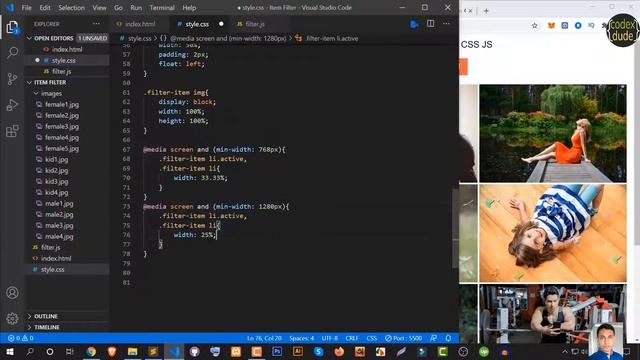Click the editor vertical scrollbar
The image size is (640, 360).
pos(455,229)
